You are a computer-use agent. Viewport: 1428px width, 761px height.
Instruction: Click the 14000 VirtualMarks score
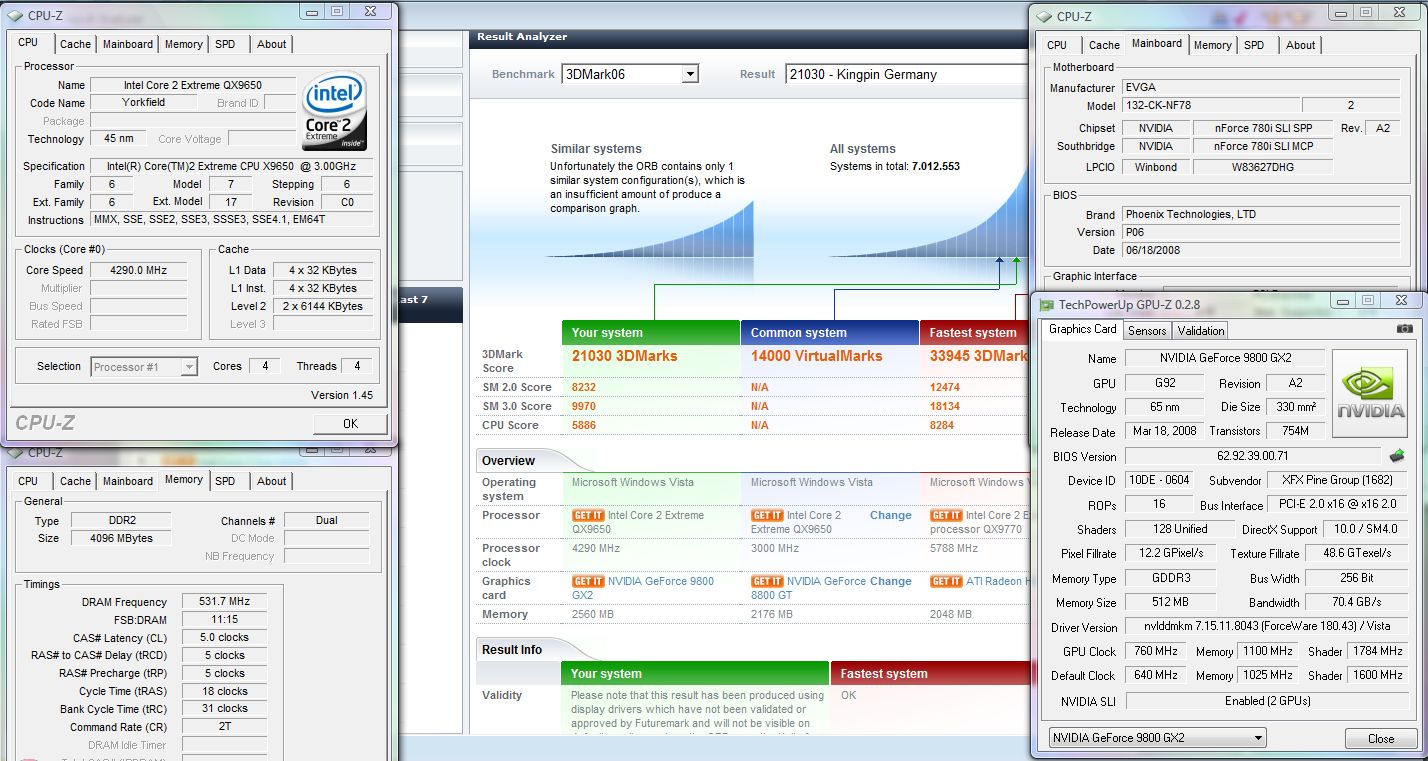coord(816,356)
